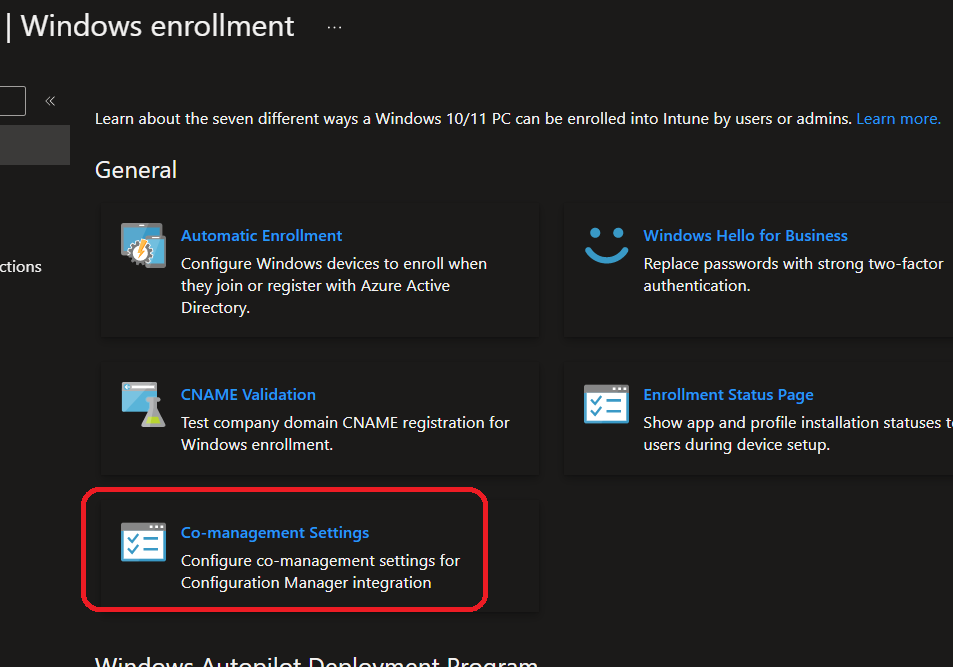Open the Co-management Settings title link
This screenshot has height=667, width=953.
[x=275, y=533]
